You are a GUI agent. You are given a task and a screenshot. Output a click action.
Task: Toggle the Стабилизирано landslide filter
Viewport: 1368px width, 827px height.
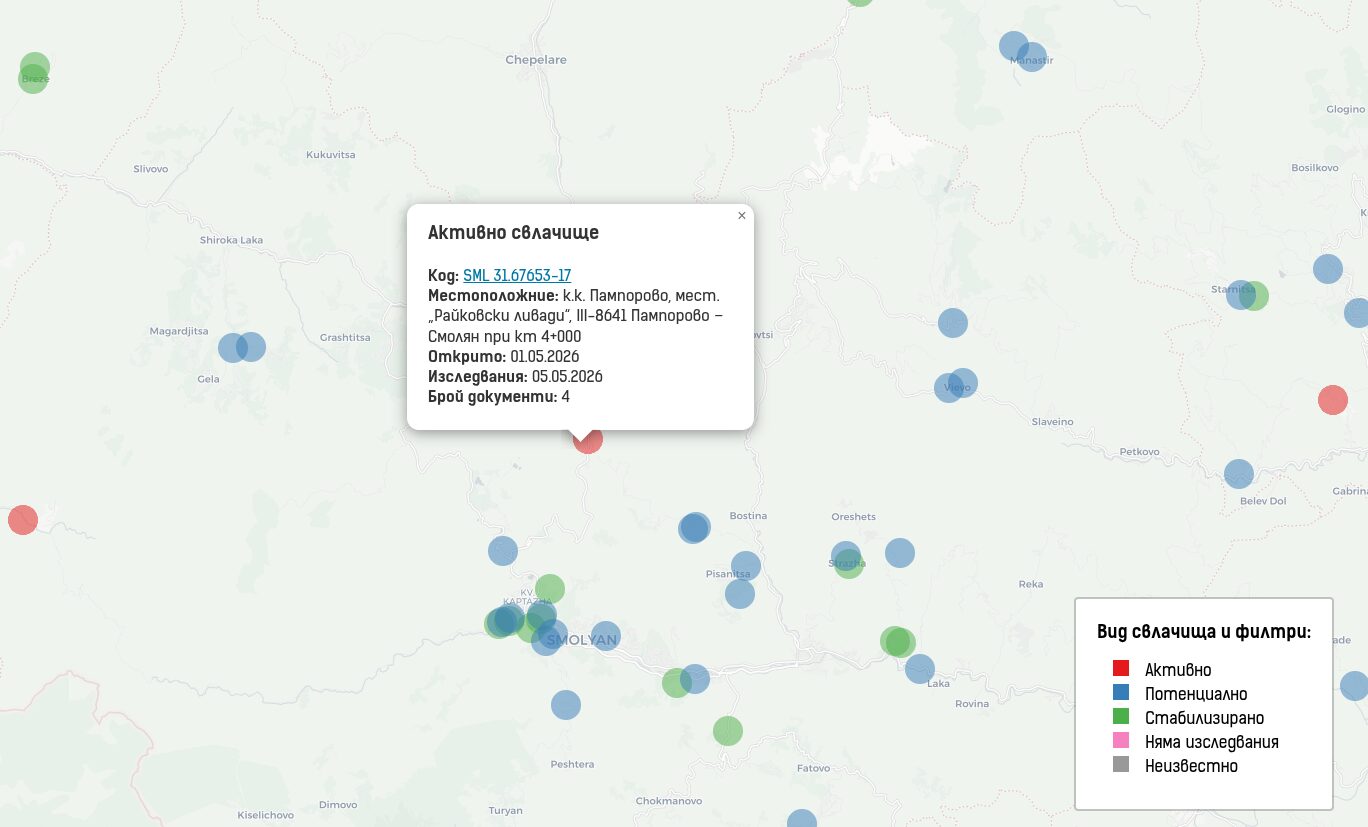pos(1188,718)
